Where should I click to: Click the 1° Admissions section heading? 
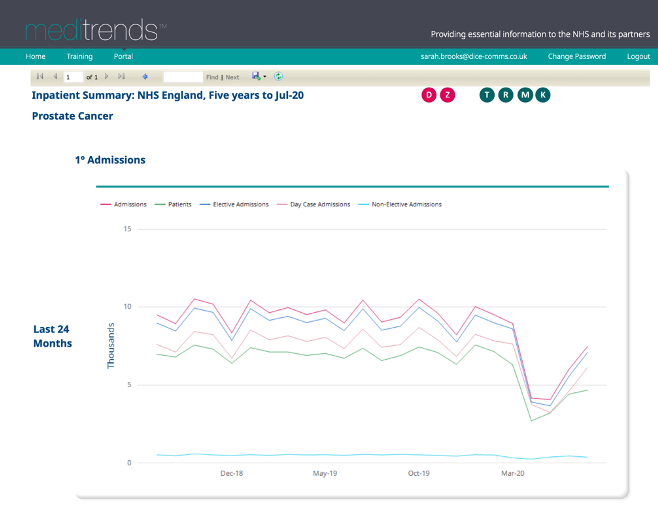(x=110, y=160)
